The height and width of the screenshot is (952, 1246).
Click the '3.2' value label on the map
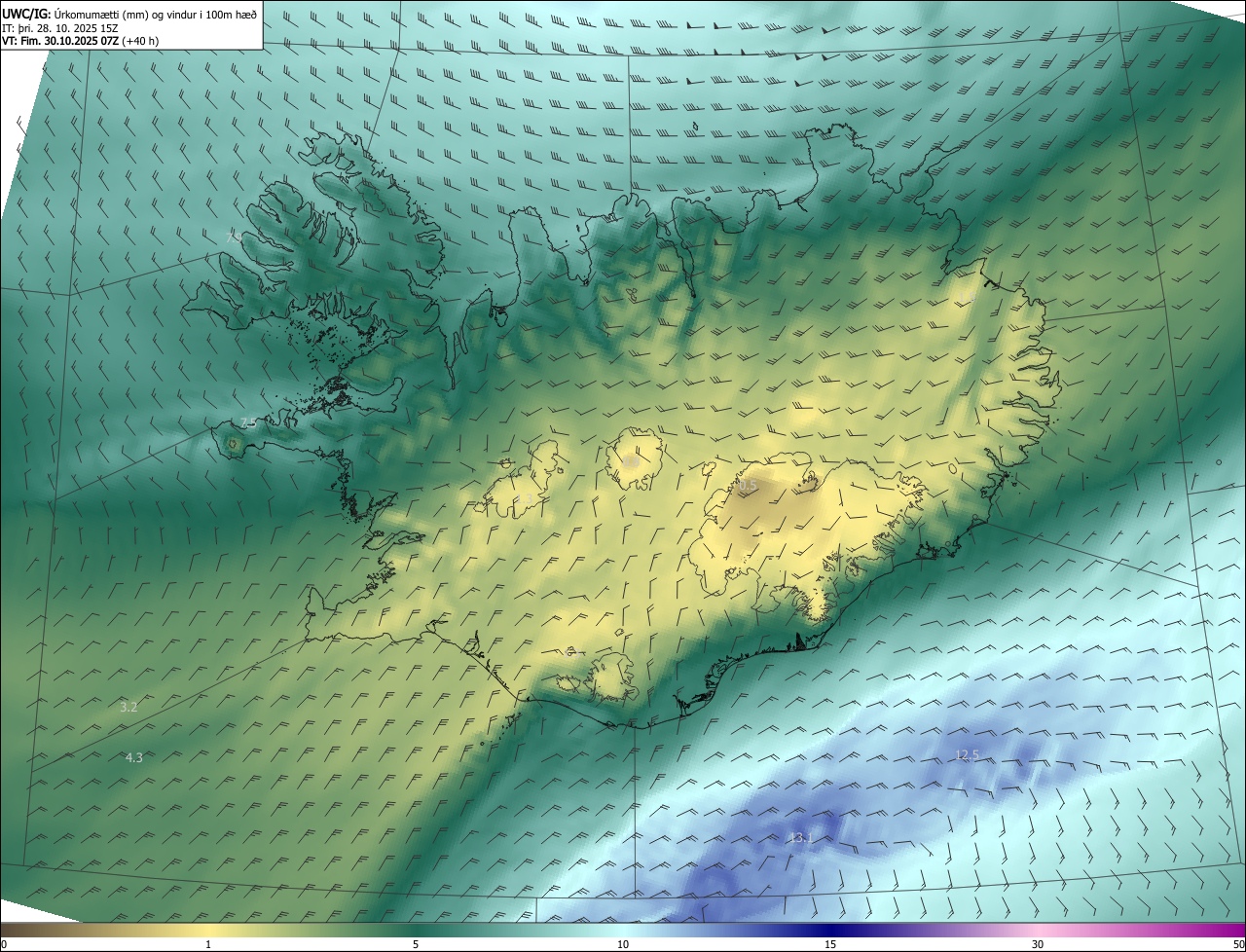(x=128, y=708)
